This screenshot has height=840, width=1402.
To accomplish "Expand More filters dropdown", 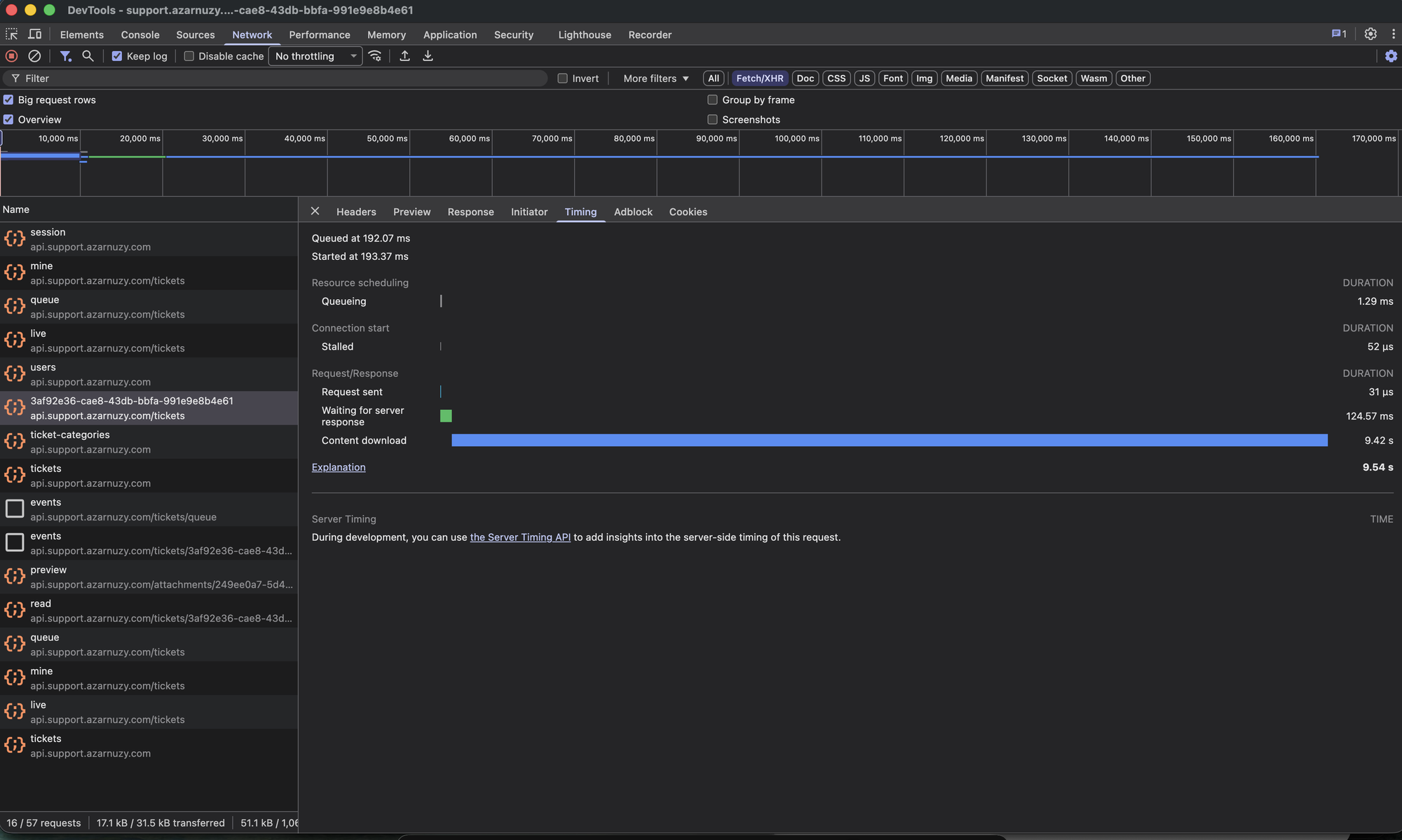I will (x=656, y=78).
